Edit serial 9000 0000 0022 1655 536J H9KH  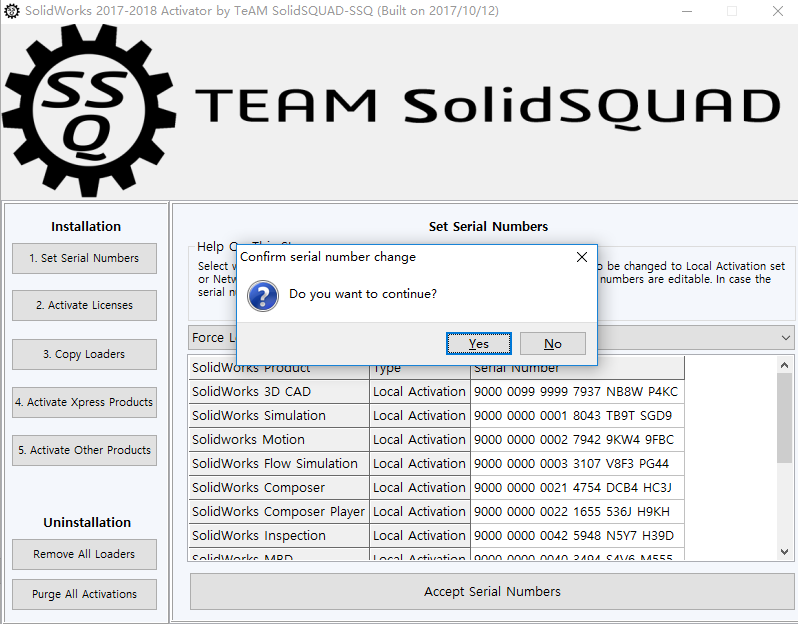coord(578,512)
